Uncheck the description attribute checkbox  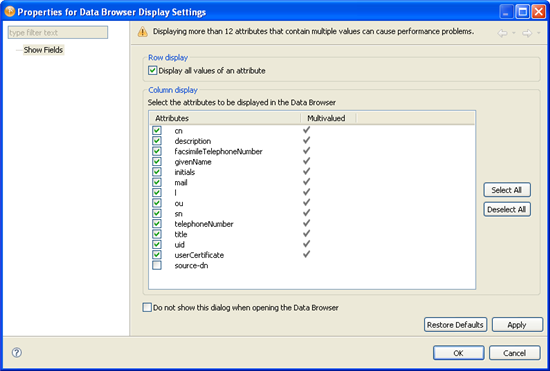point(157,141)
